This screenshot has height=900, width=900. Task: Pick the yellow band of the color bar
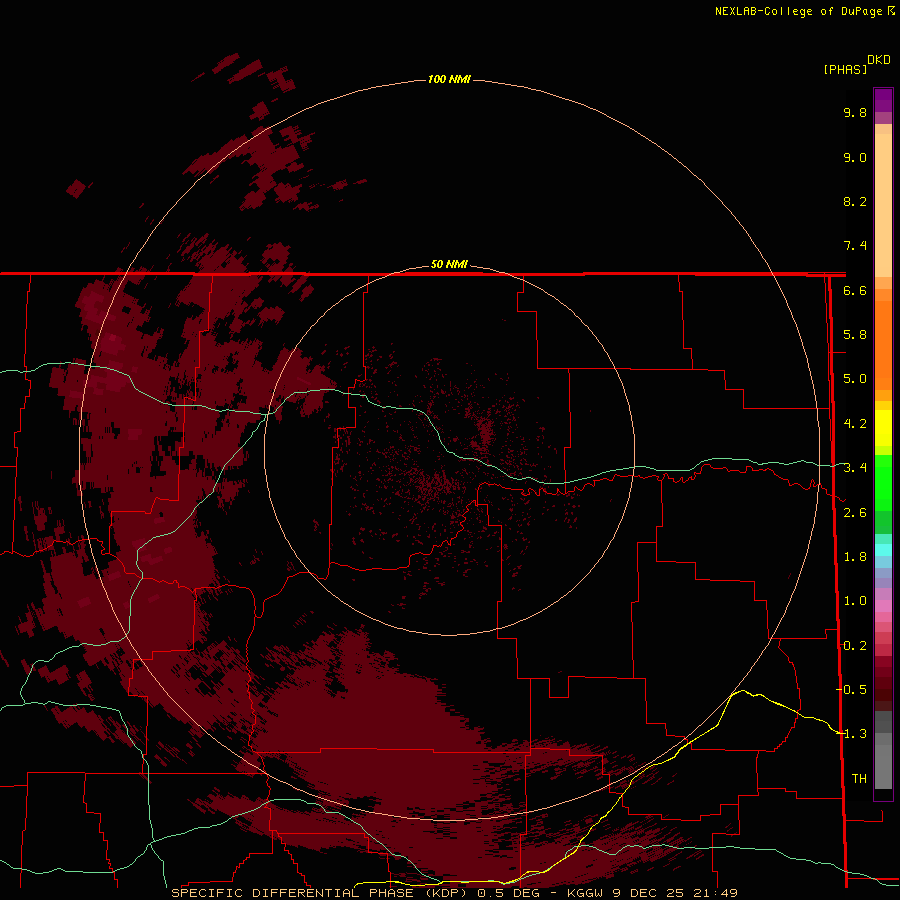click(883, 428)
